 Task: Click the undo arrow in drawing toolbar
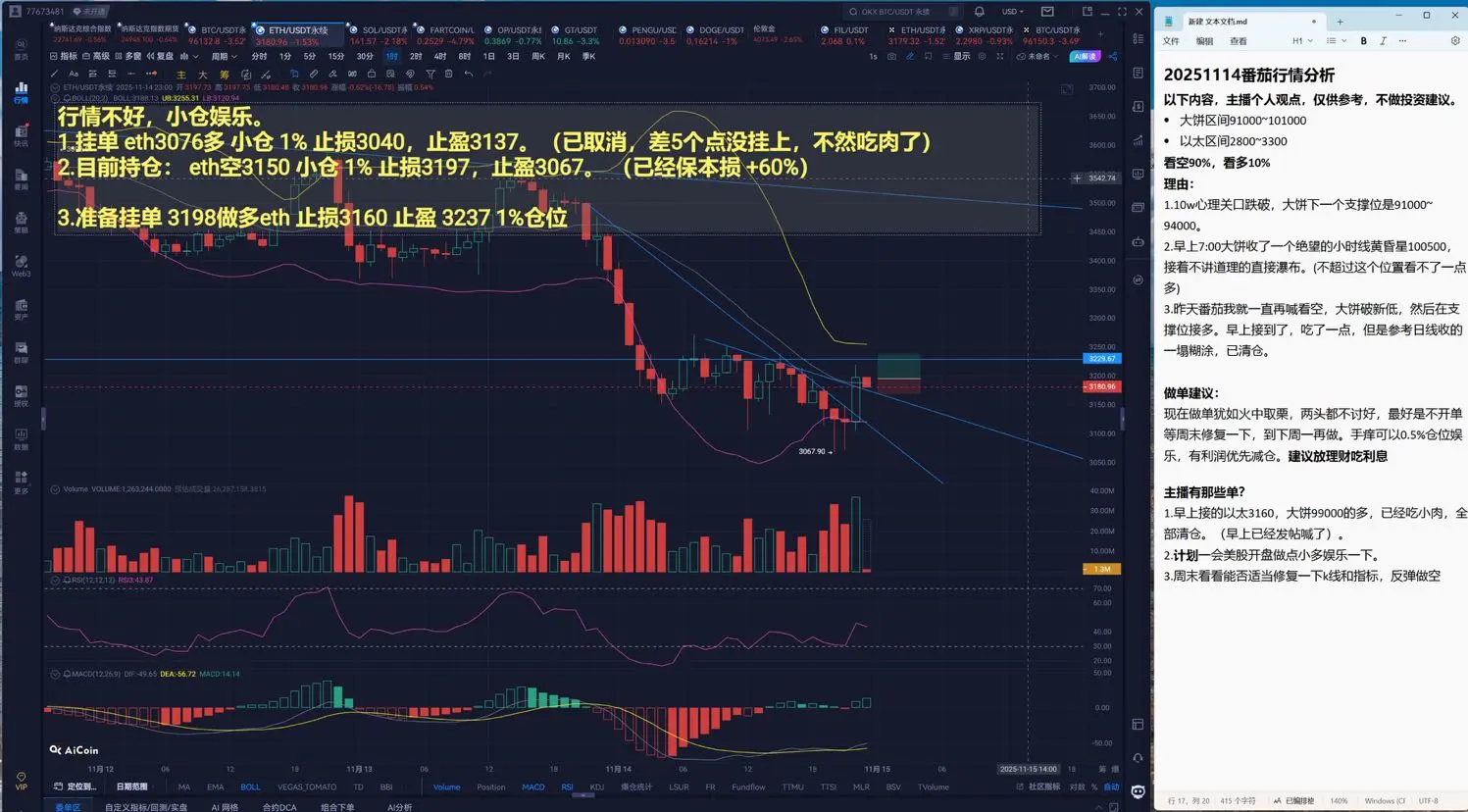(x=469, y=74)
